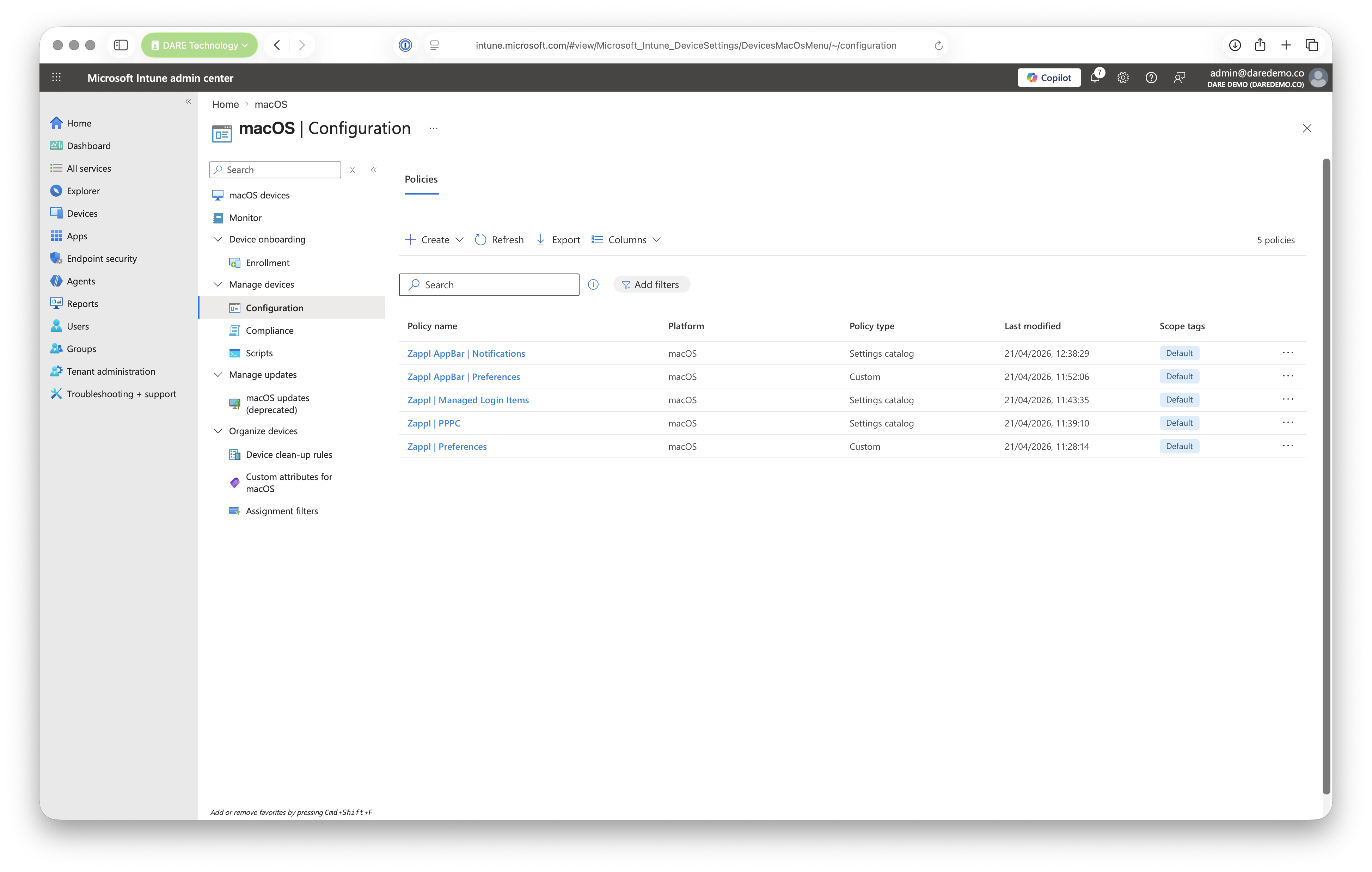Click the feedback icon in top bar
The width and height of the screenshot is (1372, 872).
click(1180, 78)
